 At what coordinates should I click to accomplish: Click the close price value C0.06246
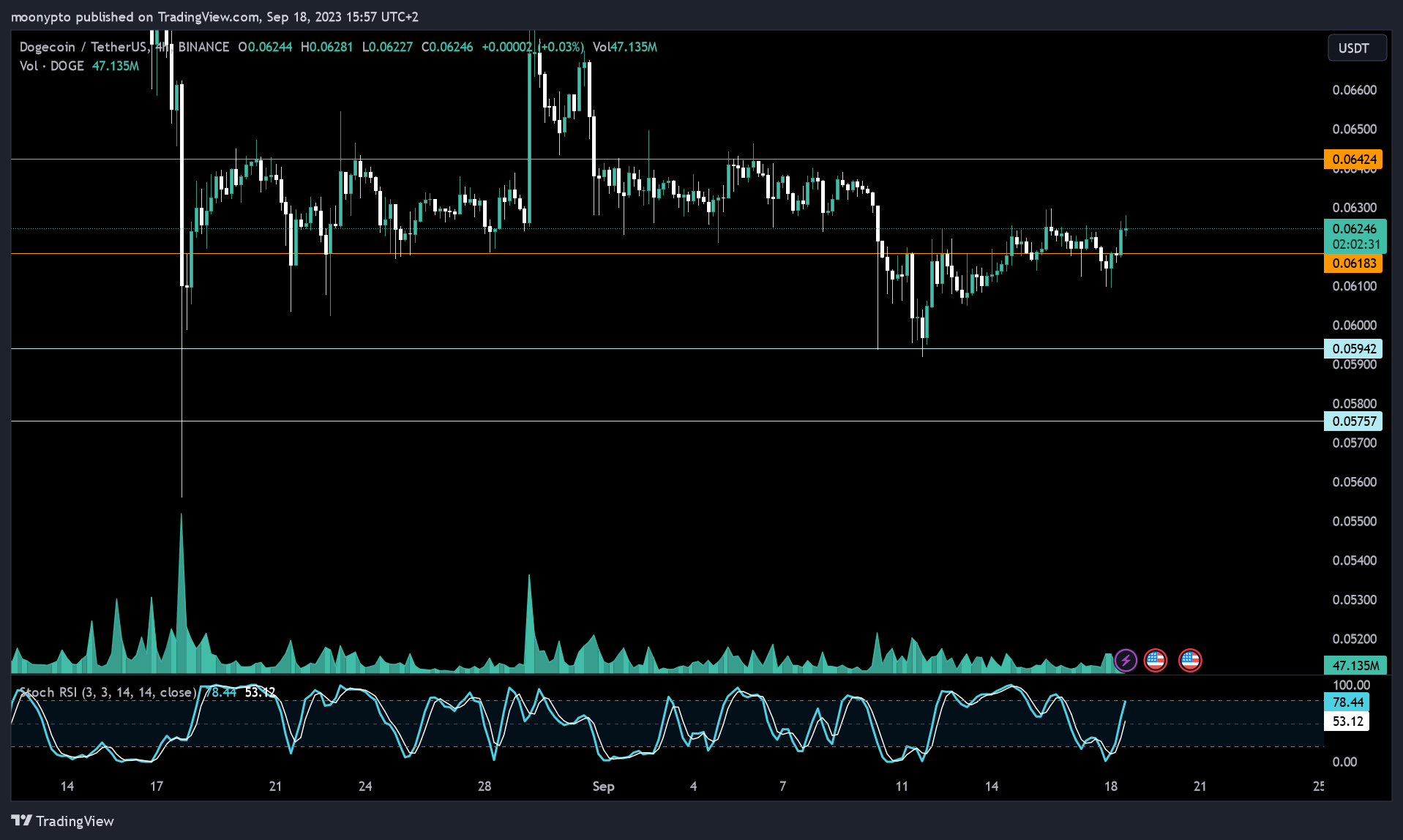(x=447, y=48)
